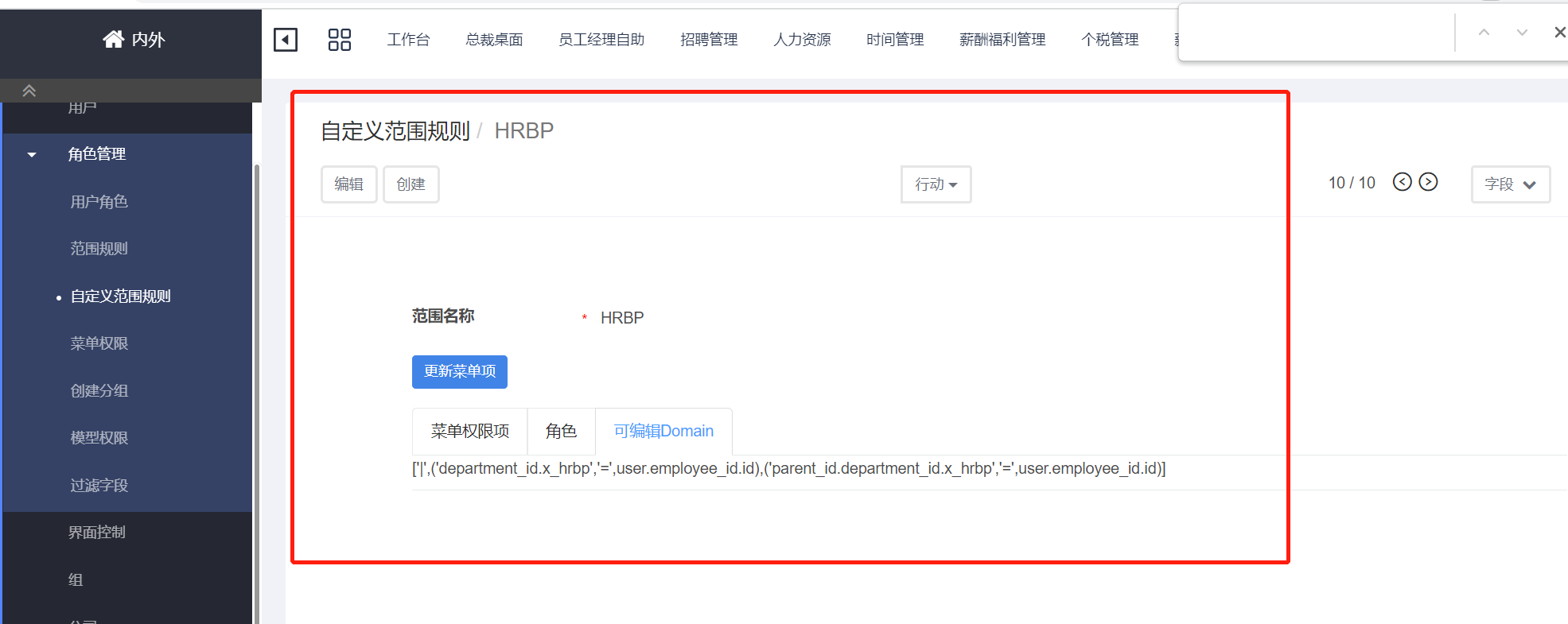Screen dimensions: 1568x624
Task: Open 人力资源 in top menu
Action: pos(802,40)
